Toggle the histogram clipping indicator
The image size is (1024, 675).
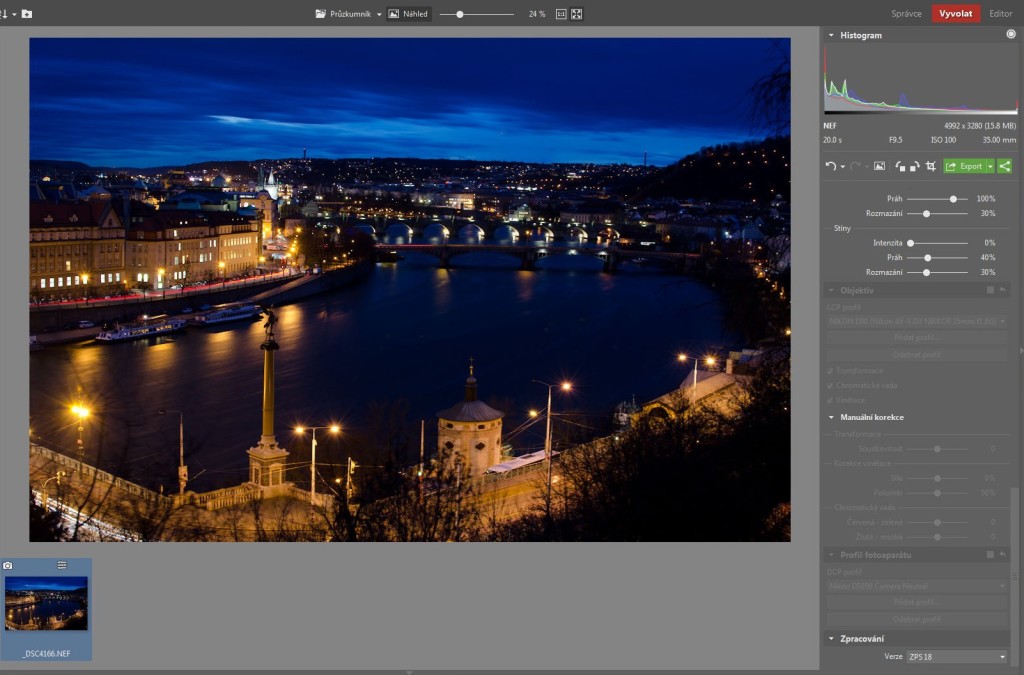(x=1010, y=35)
